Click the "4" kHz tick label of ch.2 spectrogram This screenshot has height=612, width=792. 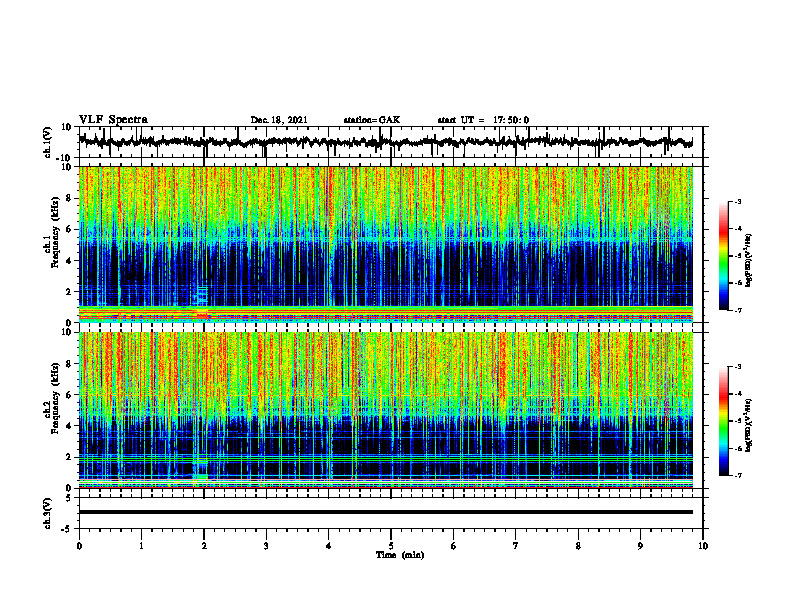coord(70,426)
